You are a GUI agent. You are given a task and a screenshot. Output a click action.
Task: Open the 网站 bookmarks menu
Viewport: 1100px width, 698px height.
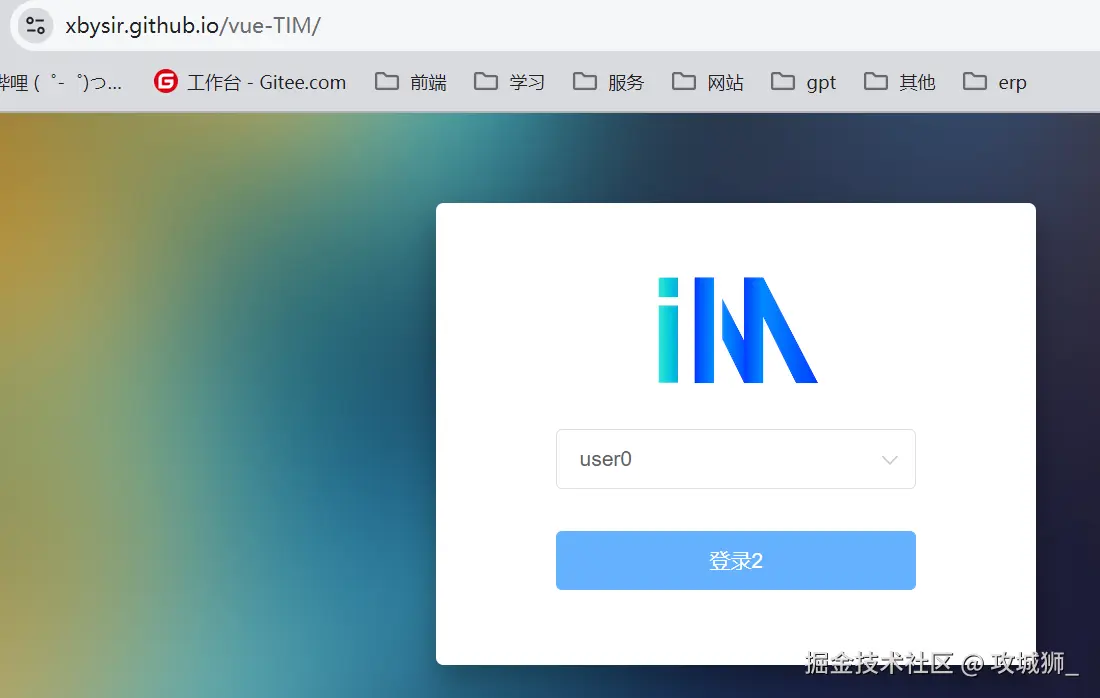point(707,82)
